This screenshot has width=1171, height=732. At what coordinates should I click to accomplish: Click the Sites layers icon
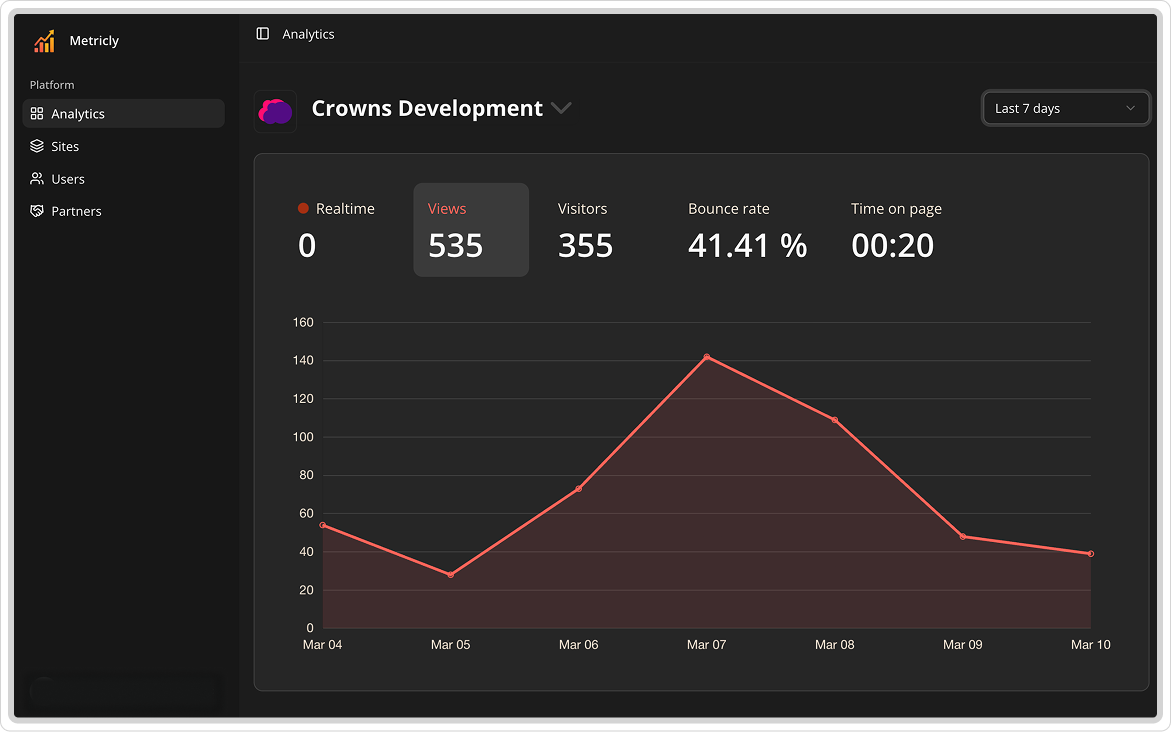[37, 146]
